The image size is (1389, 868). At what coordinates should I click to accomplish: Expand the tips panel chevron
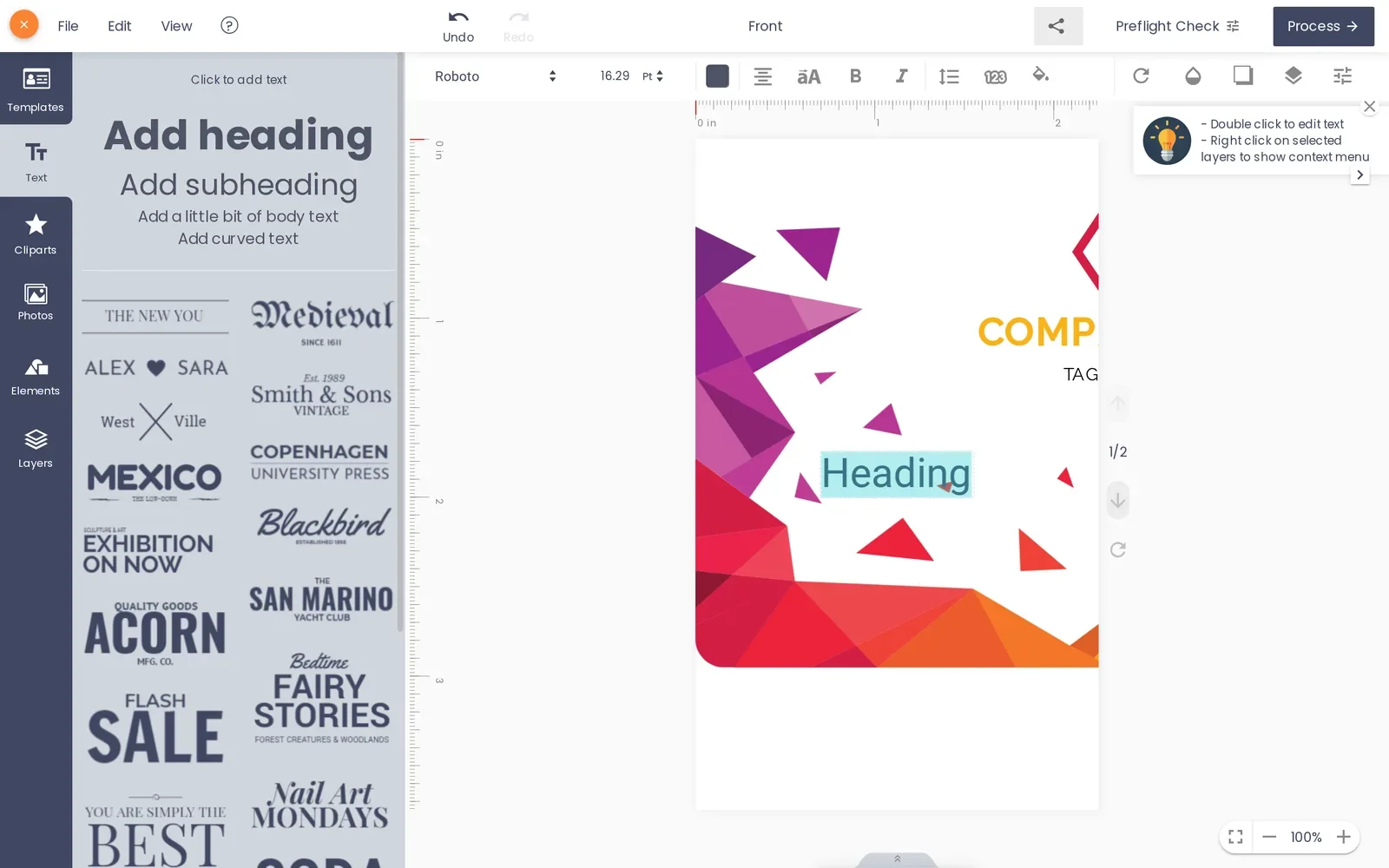(x=1359, y=174)
